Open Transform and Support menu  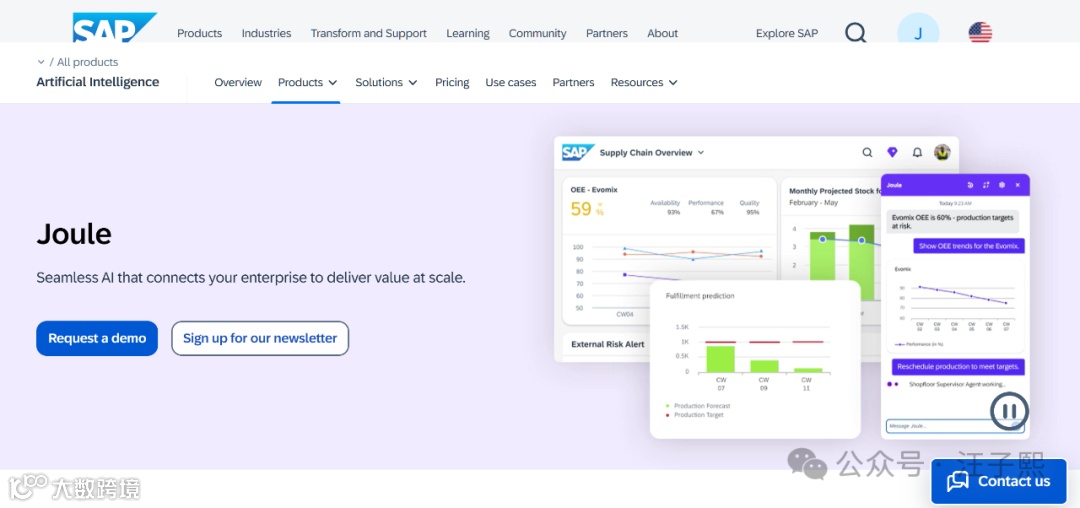[368, 33]
